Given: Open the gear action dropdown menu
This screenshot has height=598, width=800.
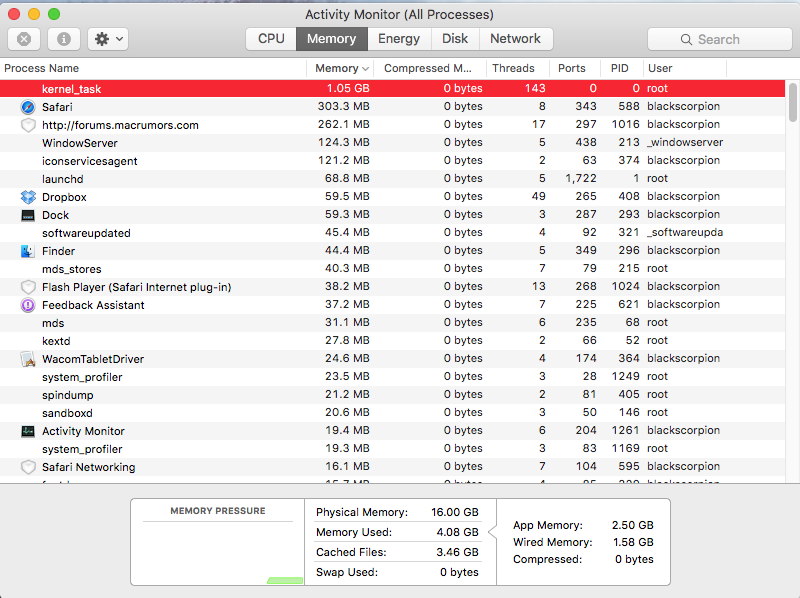Looking at the screenshot, I should pos(108,39).
